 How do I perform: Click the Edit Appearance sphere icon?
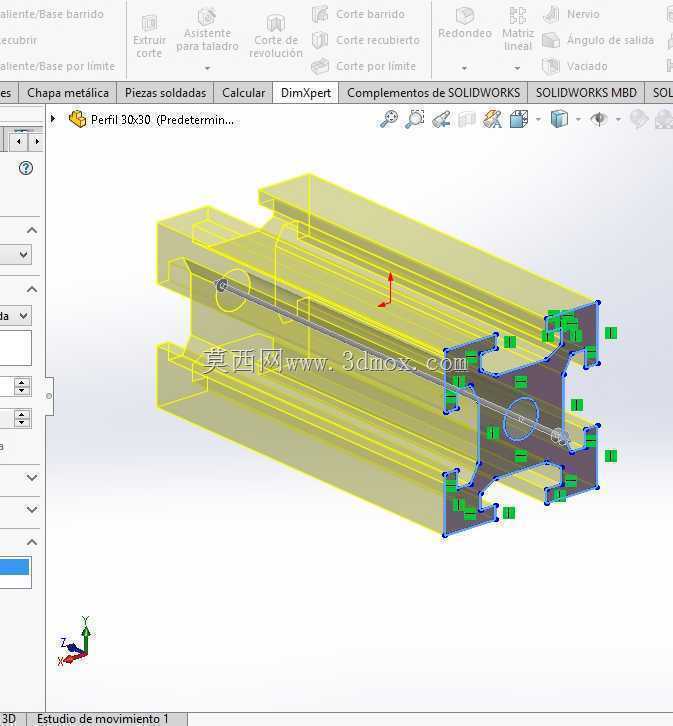pos(639,120)
